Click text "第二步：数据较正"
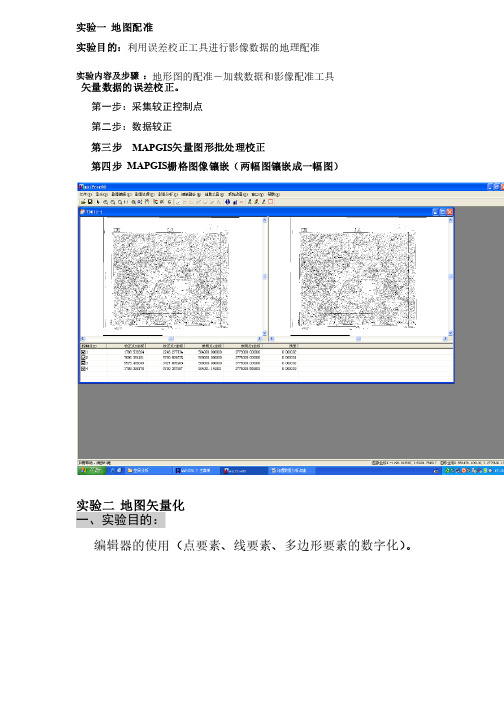 131,126
